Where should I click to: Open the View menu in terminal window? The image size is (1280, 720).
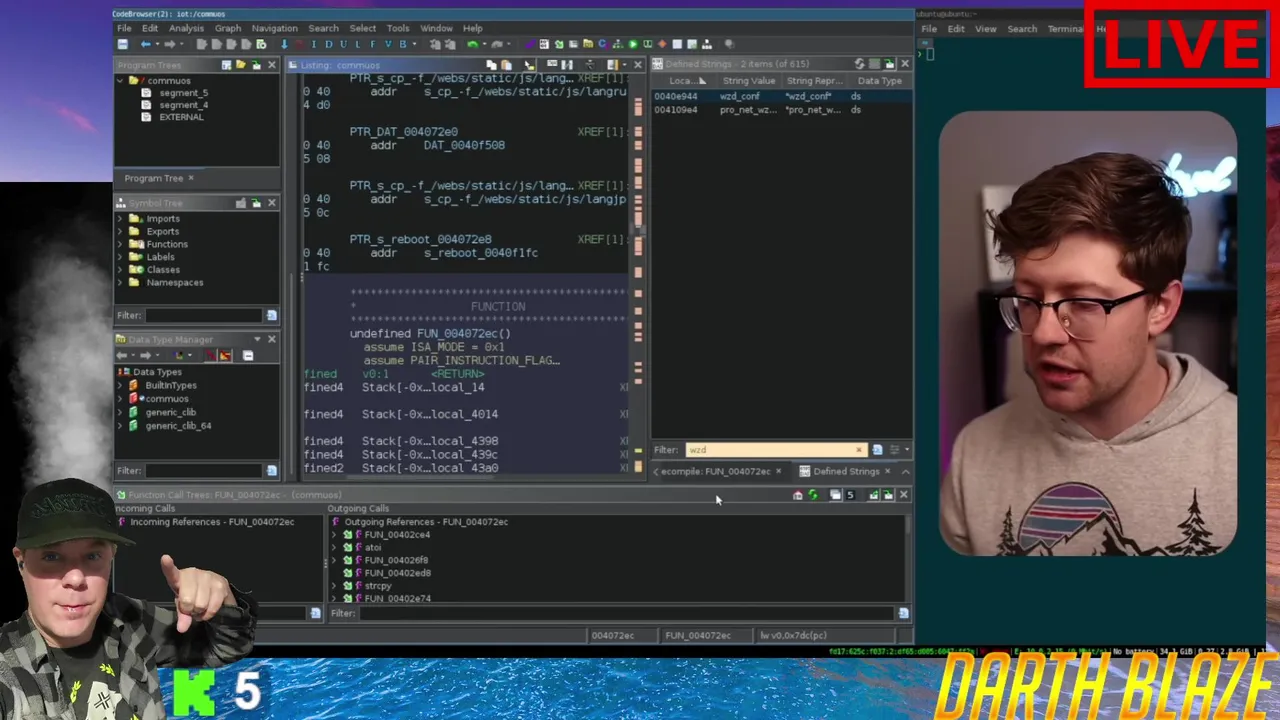point(986,29)
